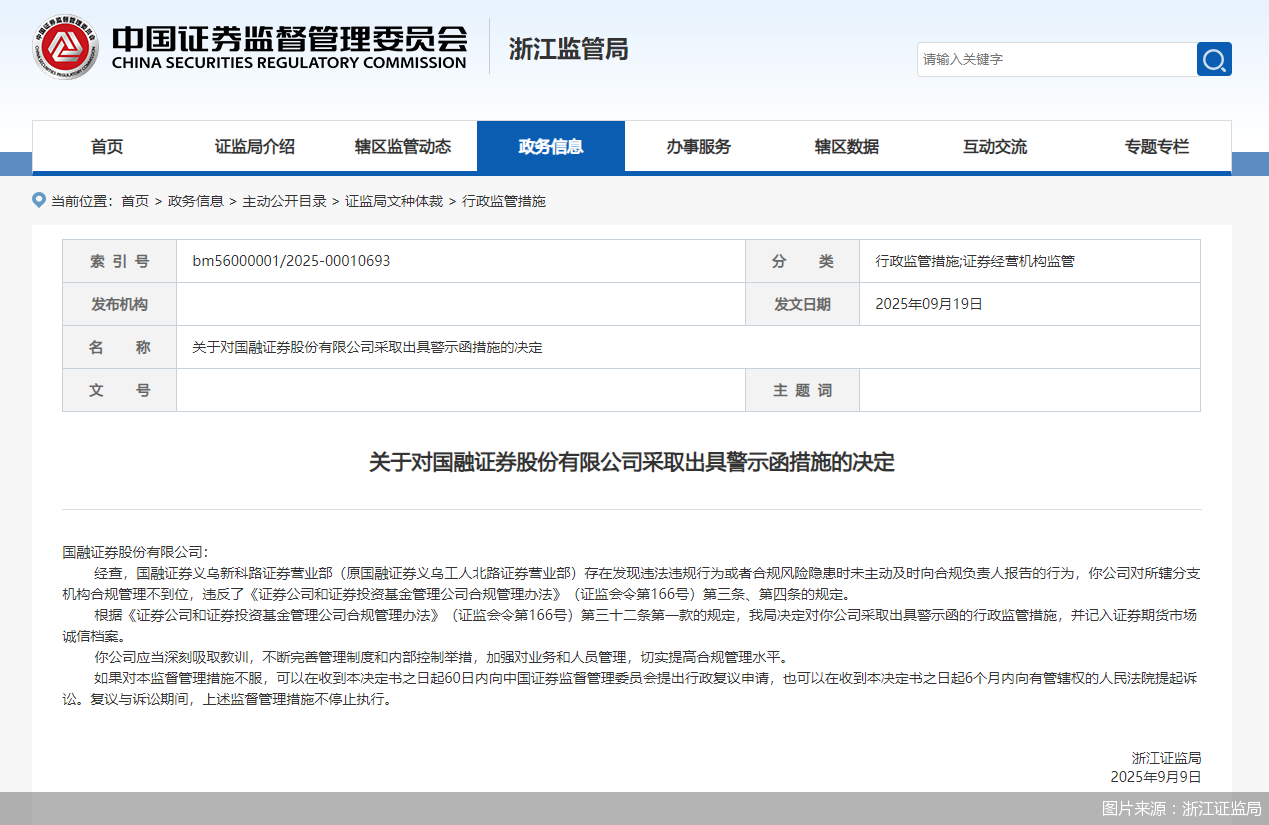Viewport: 1269px width, 825px height.
Task: Open the 首页 navigation menu item
Action: 105,146
